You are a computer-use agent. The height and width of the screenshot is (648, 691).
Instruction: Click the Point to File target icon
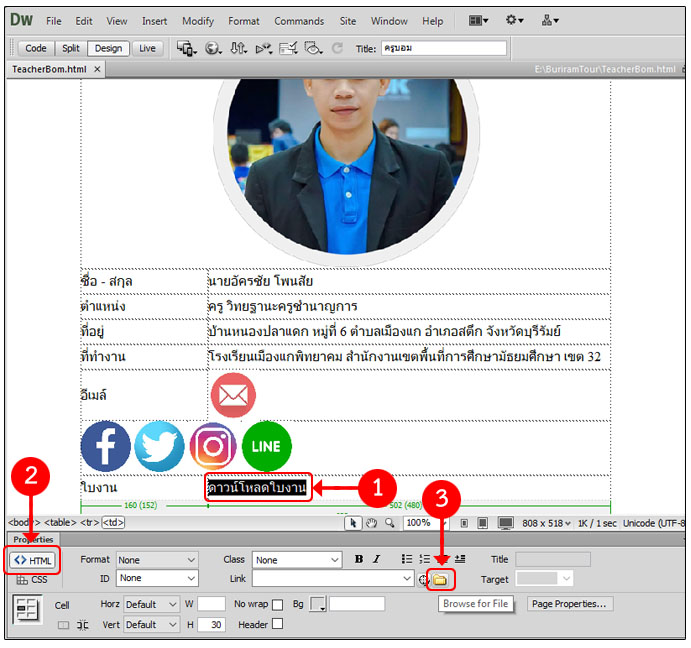tap(424, 580)
